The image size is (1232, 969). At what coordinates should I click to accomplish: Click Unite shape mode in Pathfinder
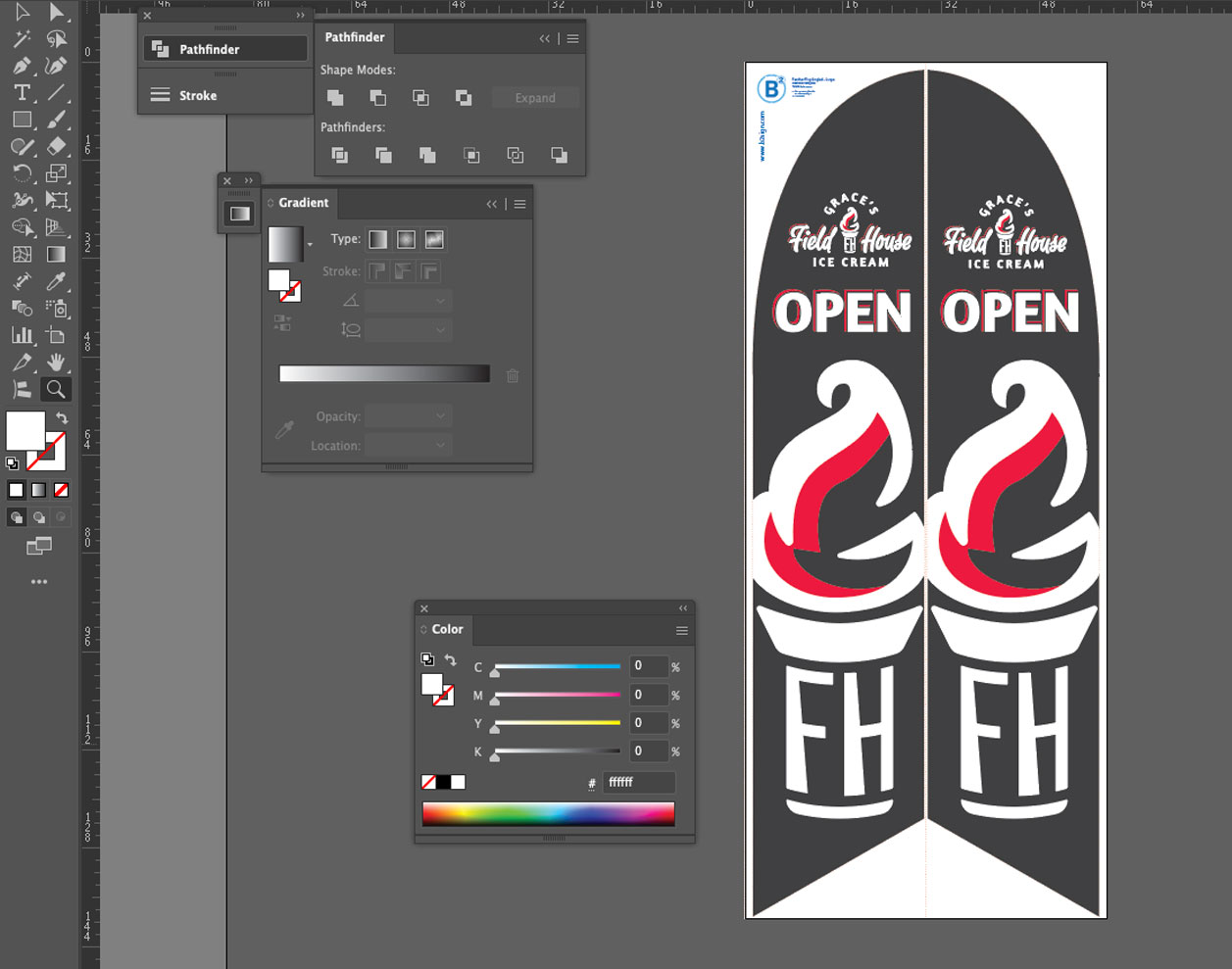335,98
